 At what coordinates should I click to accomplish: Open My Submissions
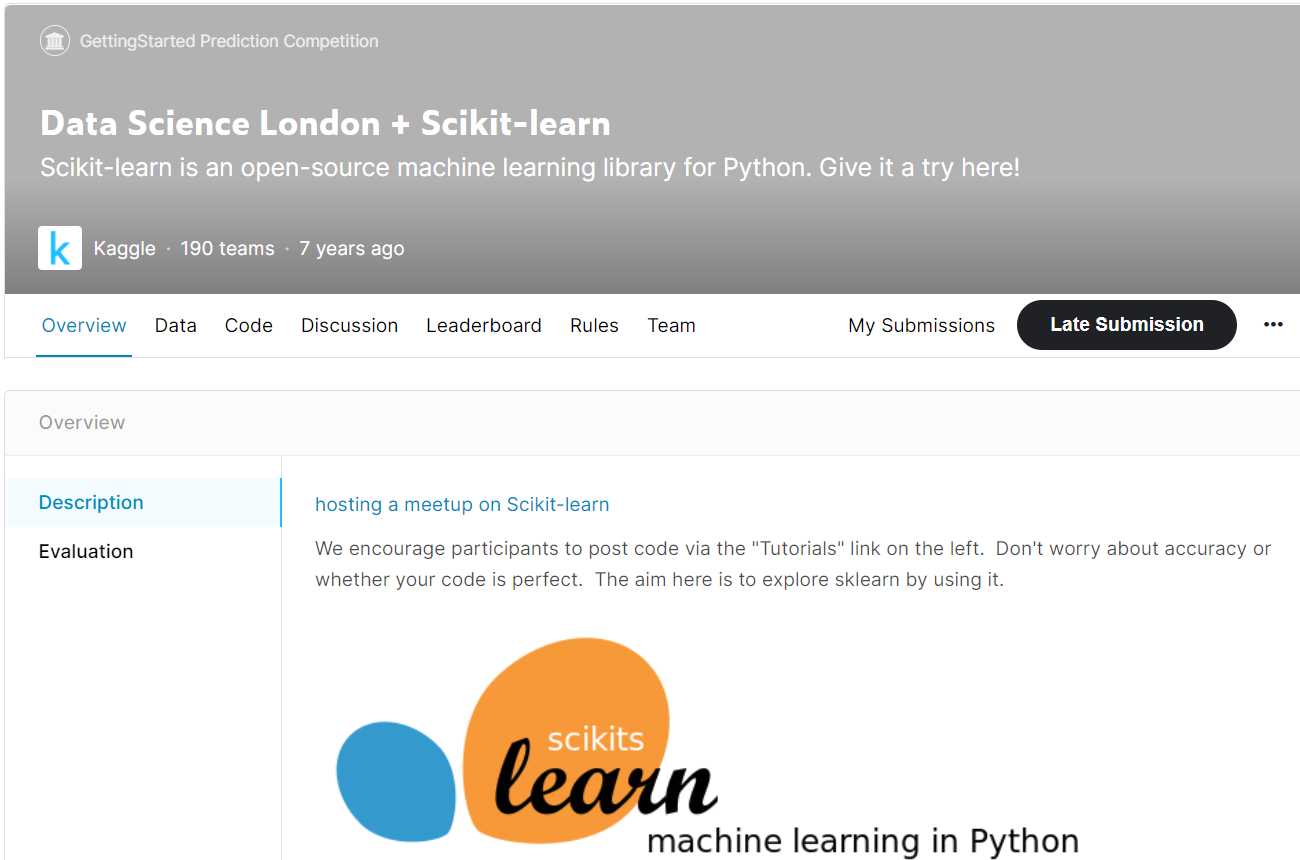pos(922,325)
